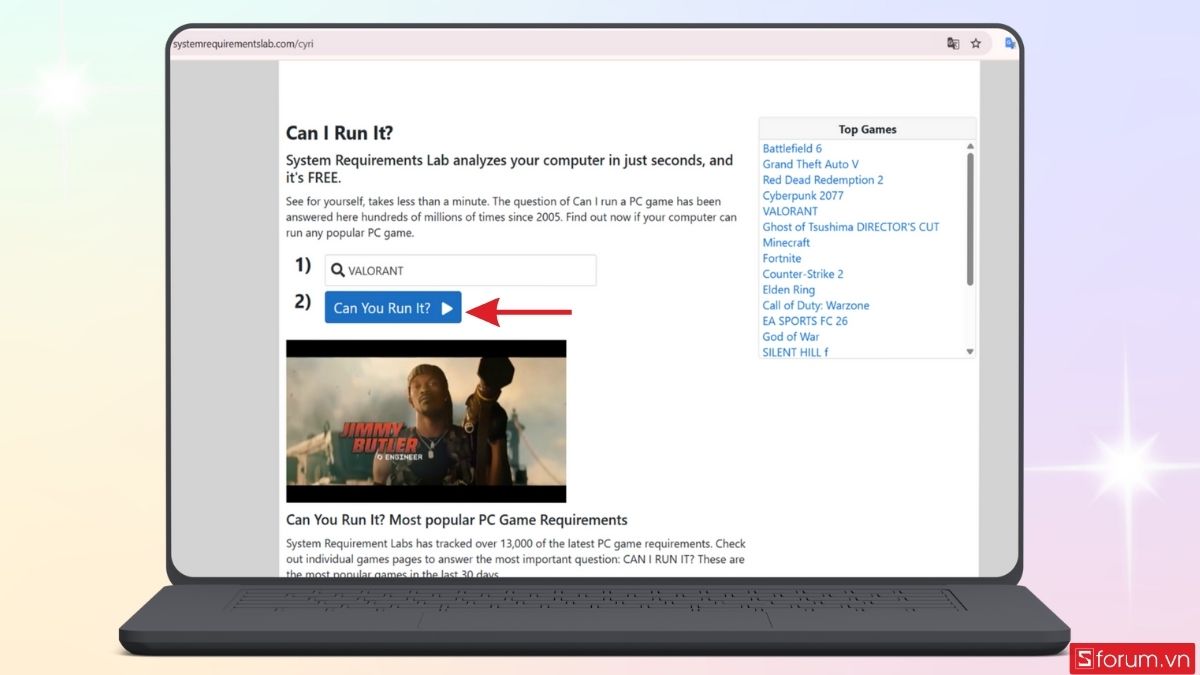This screenshot has width=1200, height=675.
Task: Choose Ghost of Tsushima DIRECTOR'S CUT link
Action: coord(850,227)
